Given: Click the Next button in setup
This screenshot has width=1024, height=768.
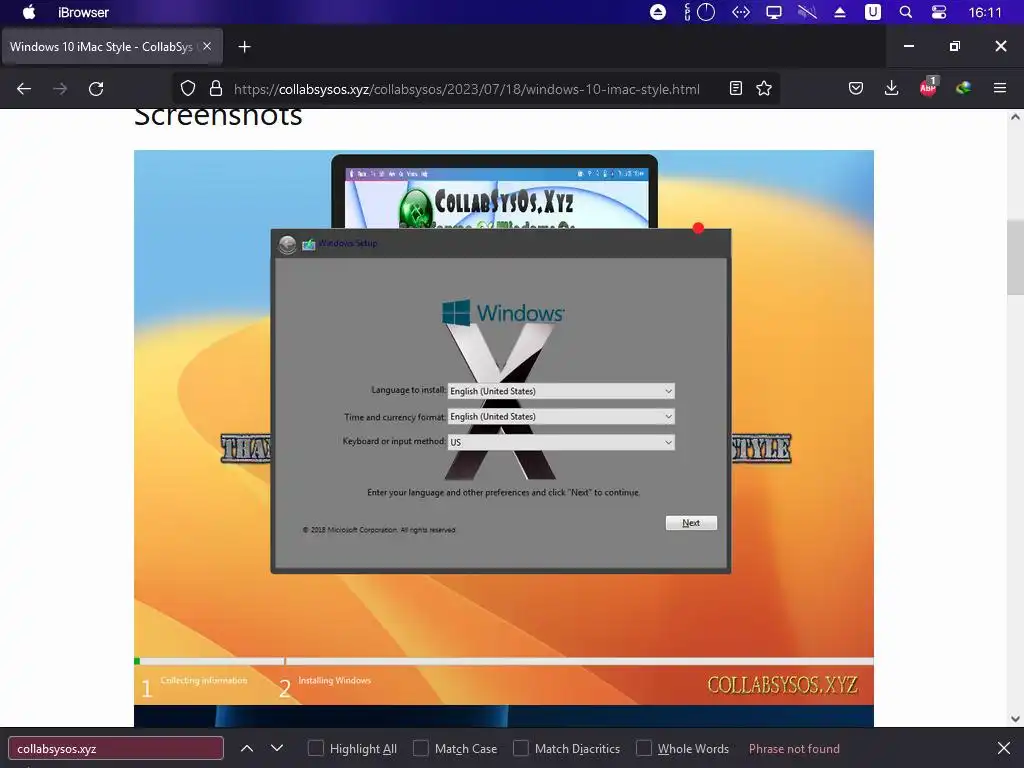Looking at the screenshot, I should pos(691,522).
